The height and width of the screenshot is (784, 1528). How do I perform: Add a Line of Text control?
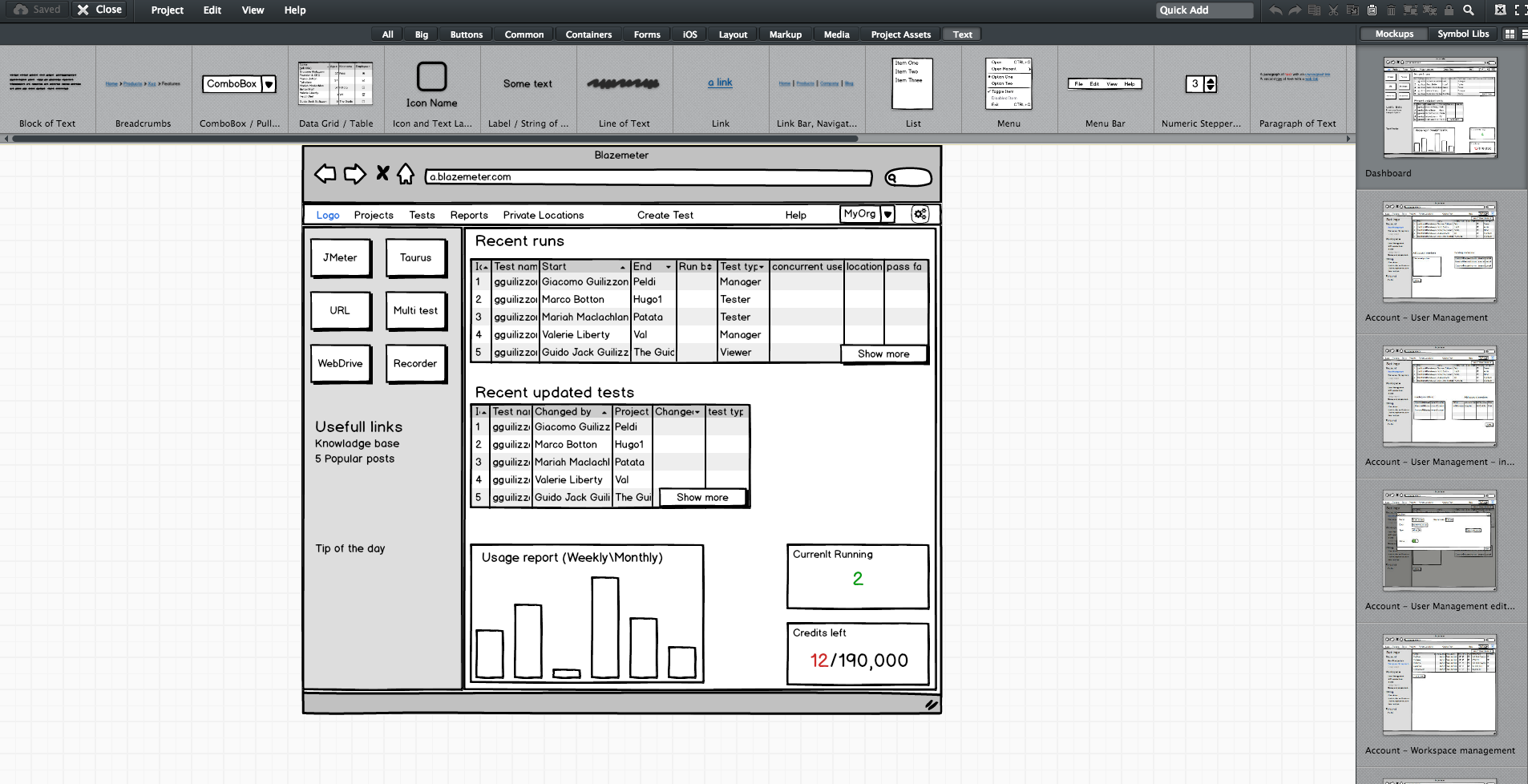pyautogui.click(x=625, y=89)
